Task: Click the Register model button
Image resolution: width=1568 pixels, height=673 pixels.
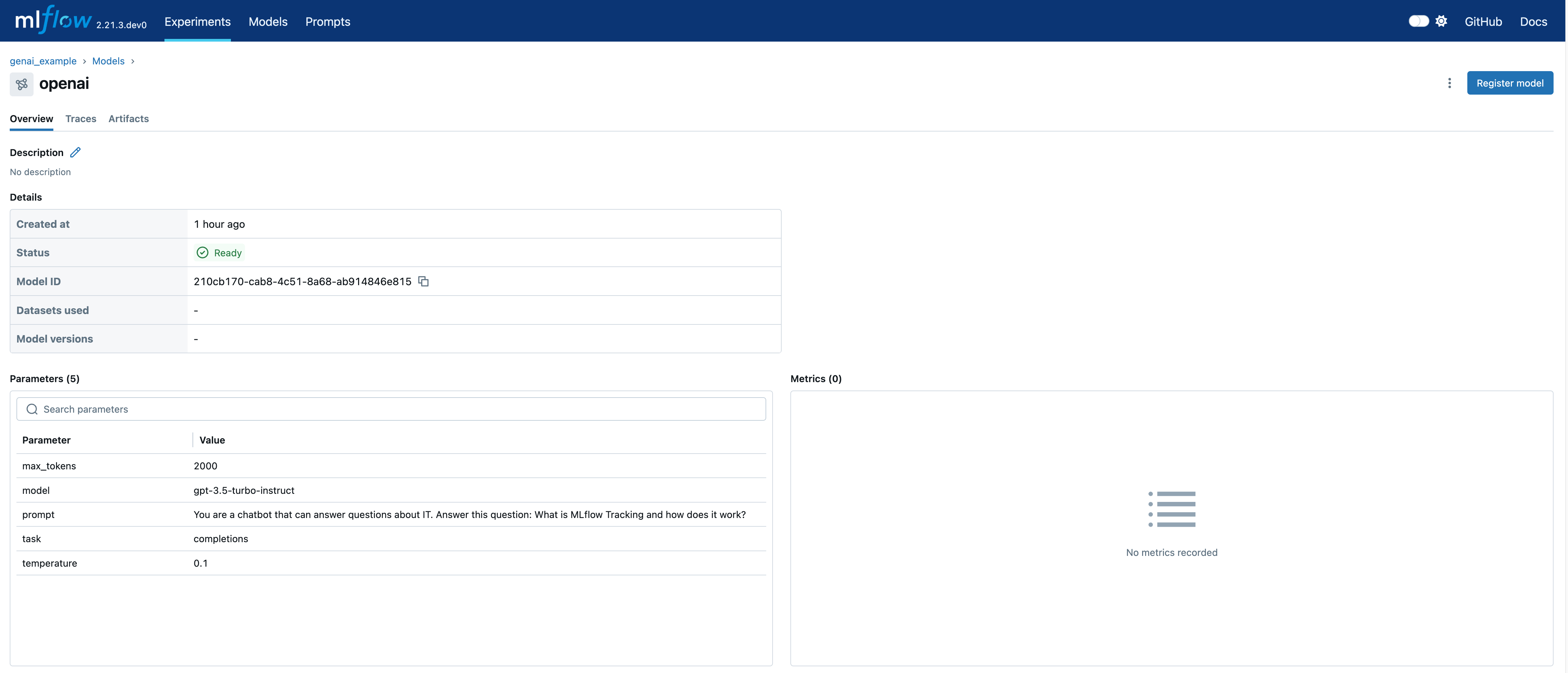Action: 1510,83
